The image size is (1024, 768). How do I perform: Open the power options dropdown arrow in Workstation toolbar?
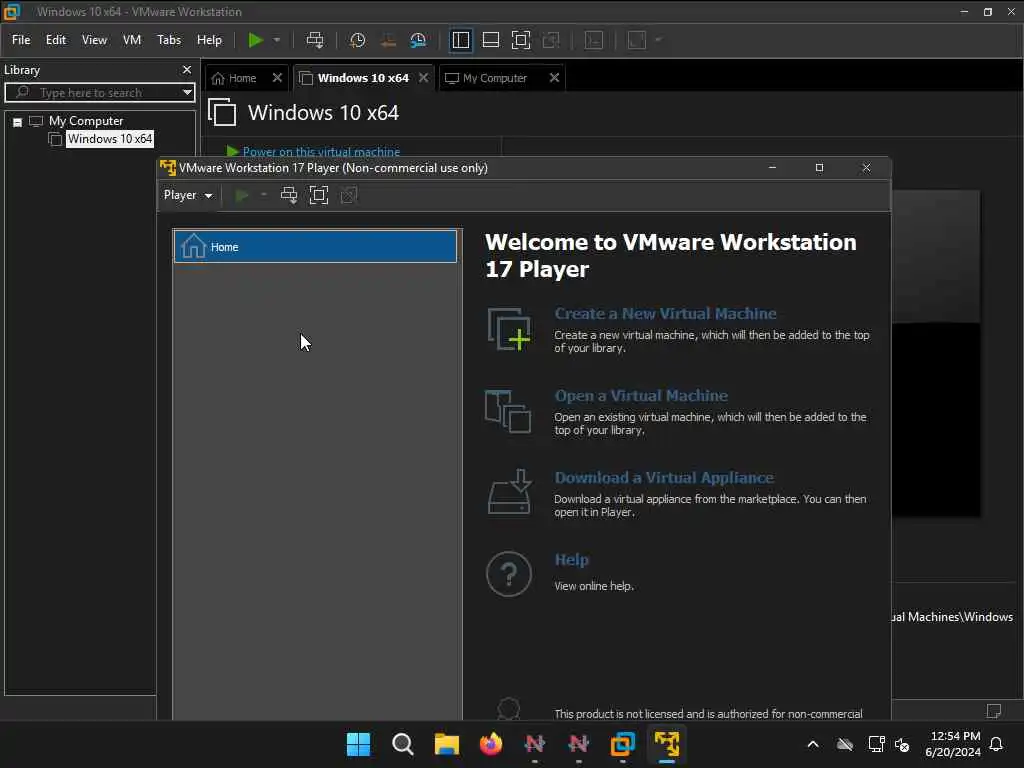(277, 40)
